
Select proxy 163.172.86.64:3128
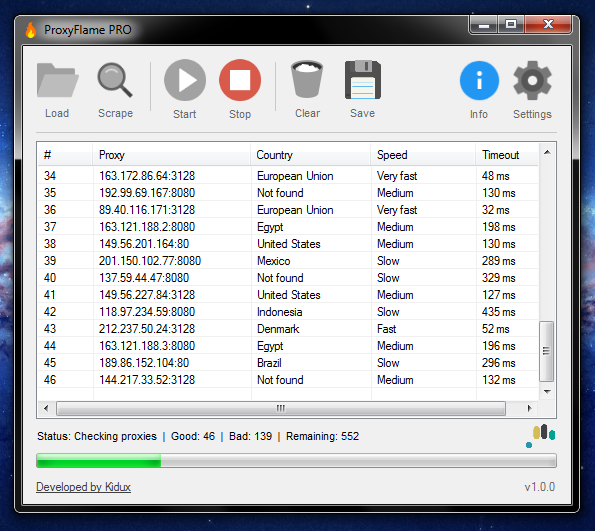pos(147,176)
